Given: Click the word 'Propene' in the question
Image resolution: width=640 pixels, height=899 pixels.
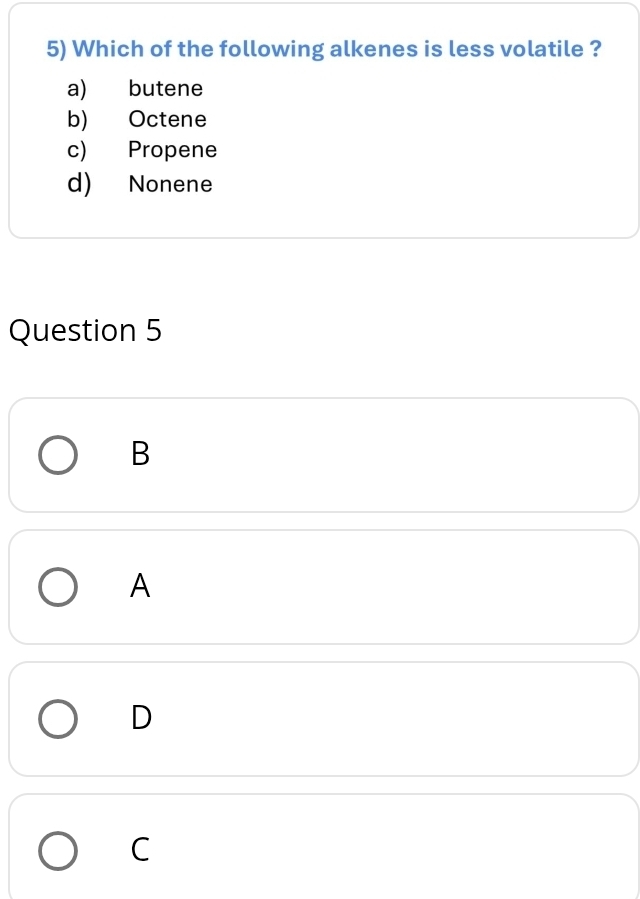Looking at the screenshot, I should 172,151.
